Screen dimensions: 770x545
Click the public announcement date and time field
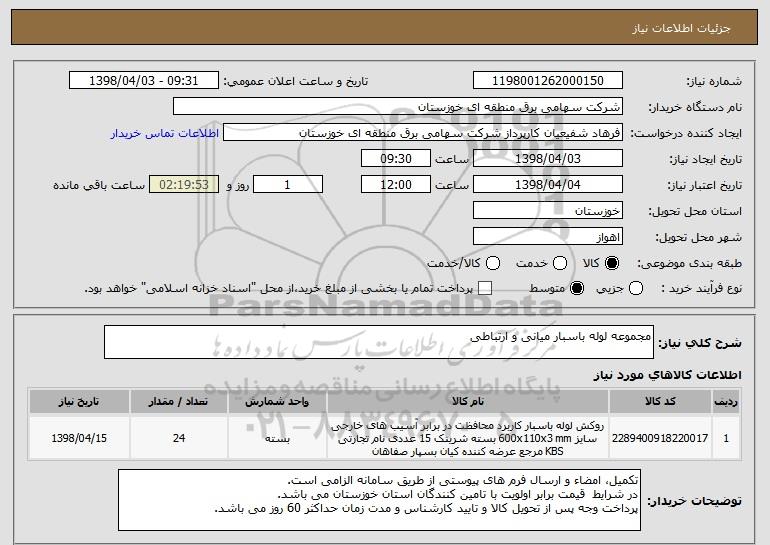[144, 81]
